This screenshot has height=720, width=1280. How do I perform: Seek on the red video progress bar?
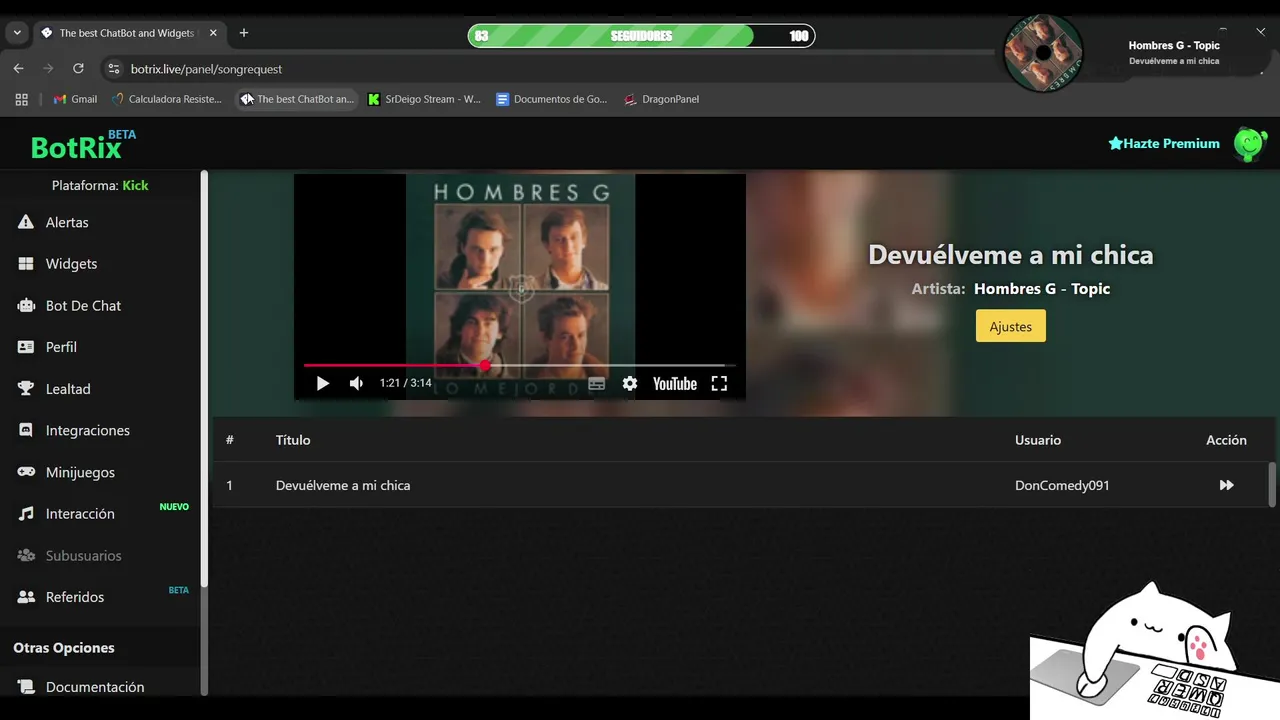pos(519,365)
